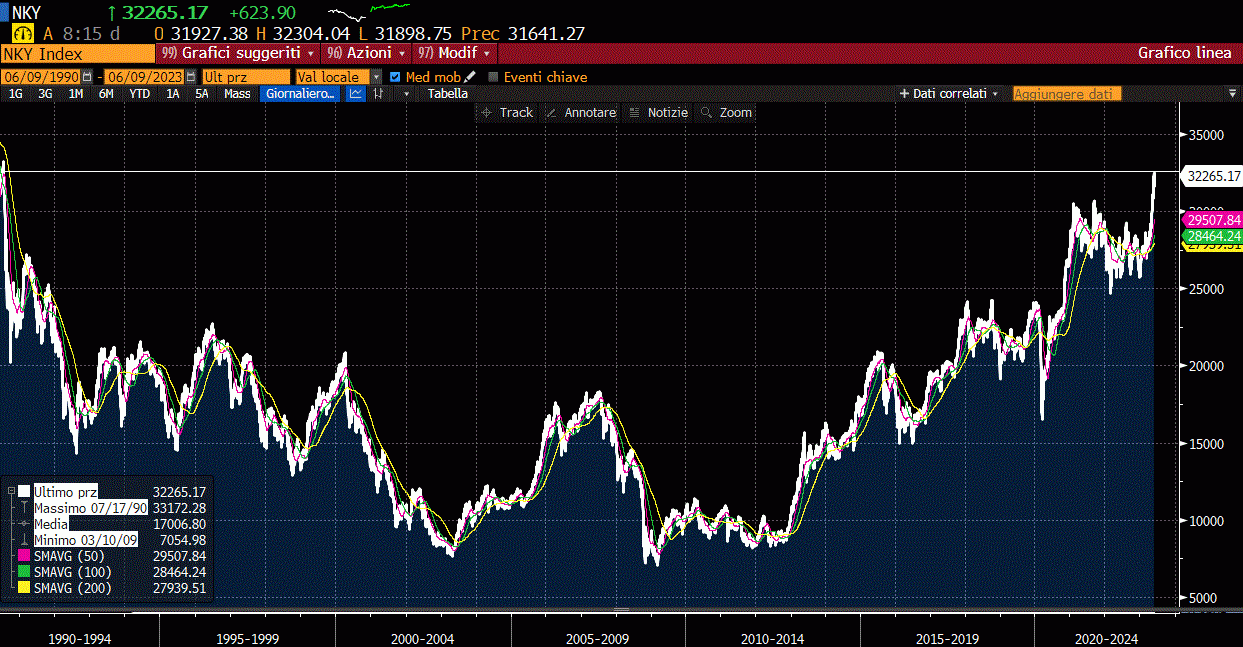The image size is (1243, 647).
Task: Edit the start date 06/09/1990 field
Action: [x=40, y=77]
